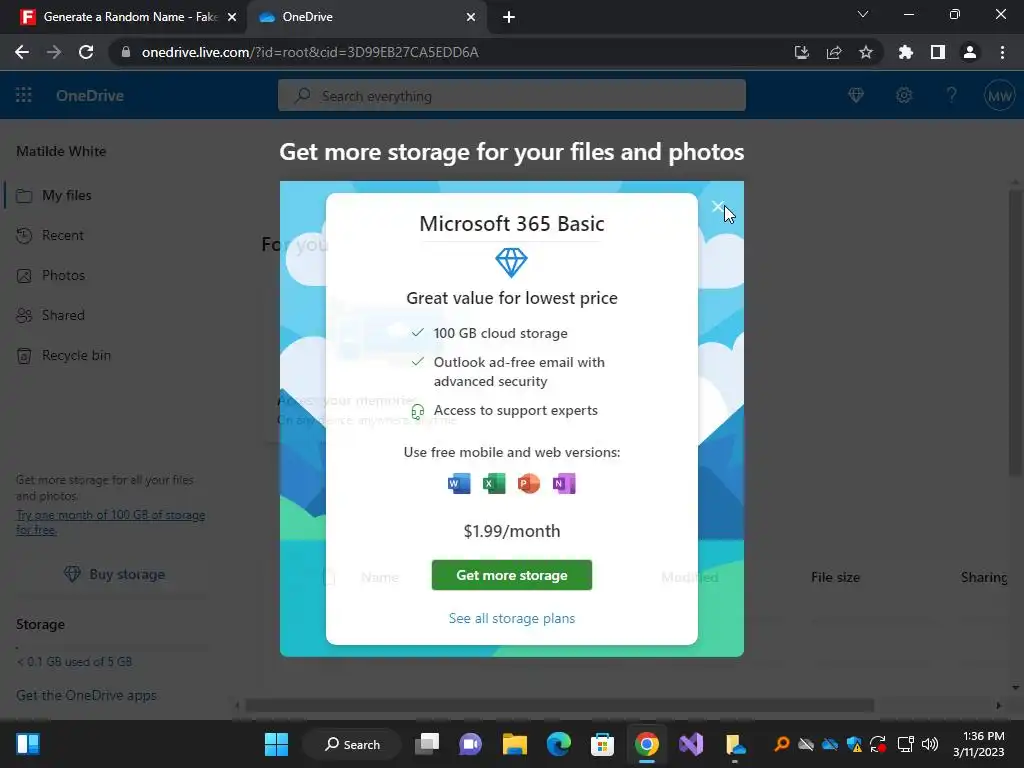This screenshot has width=1024, height=768.
Task: Open Microsoft Edge from taskbar
Action: click(558, 744)
